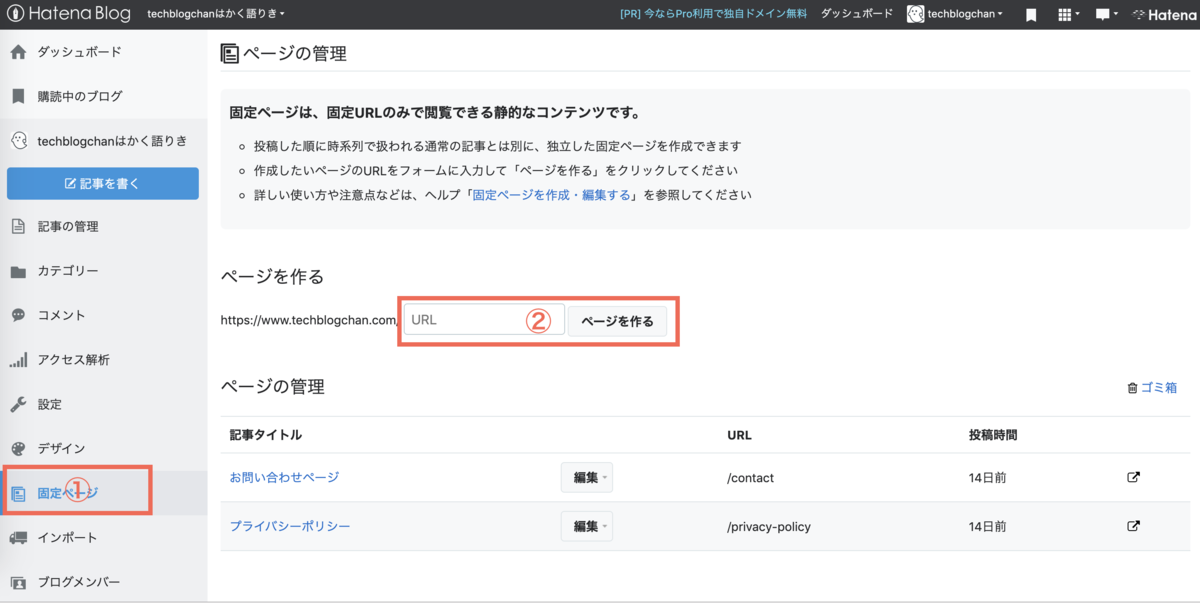Open the 編集 dropdown for お問い合わせページ
This screenshot has width=1200, height=606.
point(586,477)
